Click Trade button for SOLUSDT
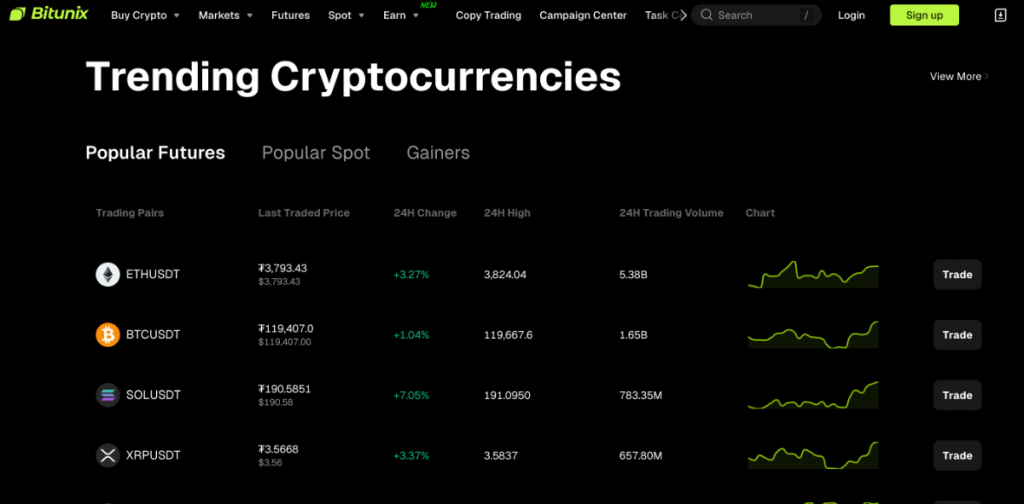This screenshot has height=504, width=1024. [x=957, y=395]
